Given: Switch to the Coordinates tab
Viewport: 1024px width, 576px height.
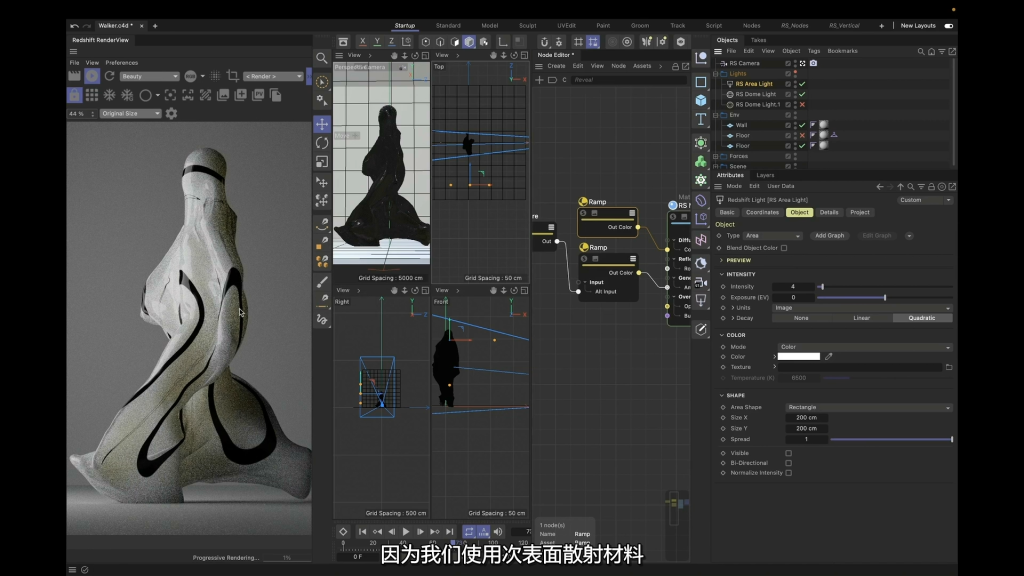Looking at the screenshot, I should pyautogui.click(x=762, y=212).
